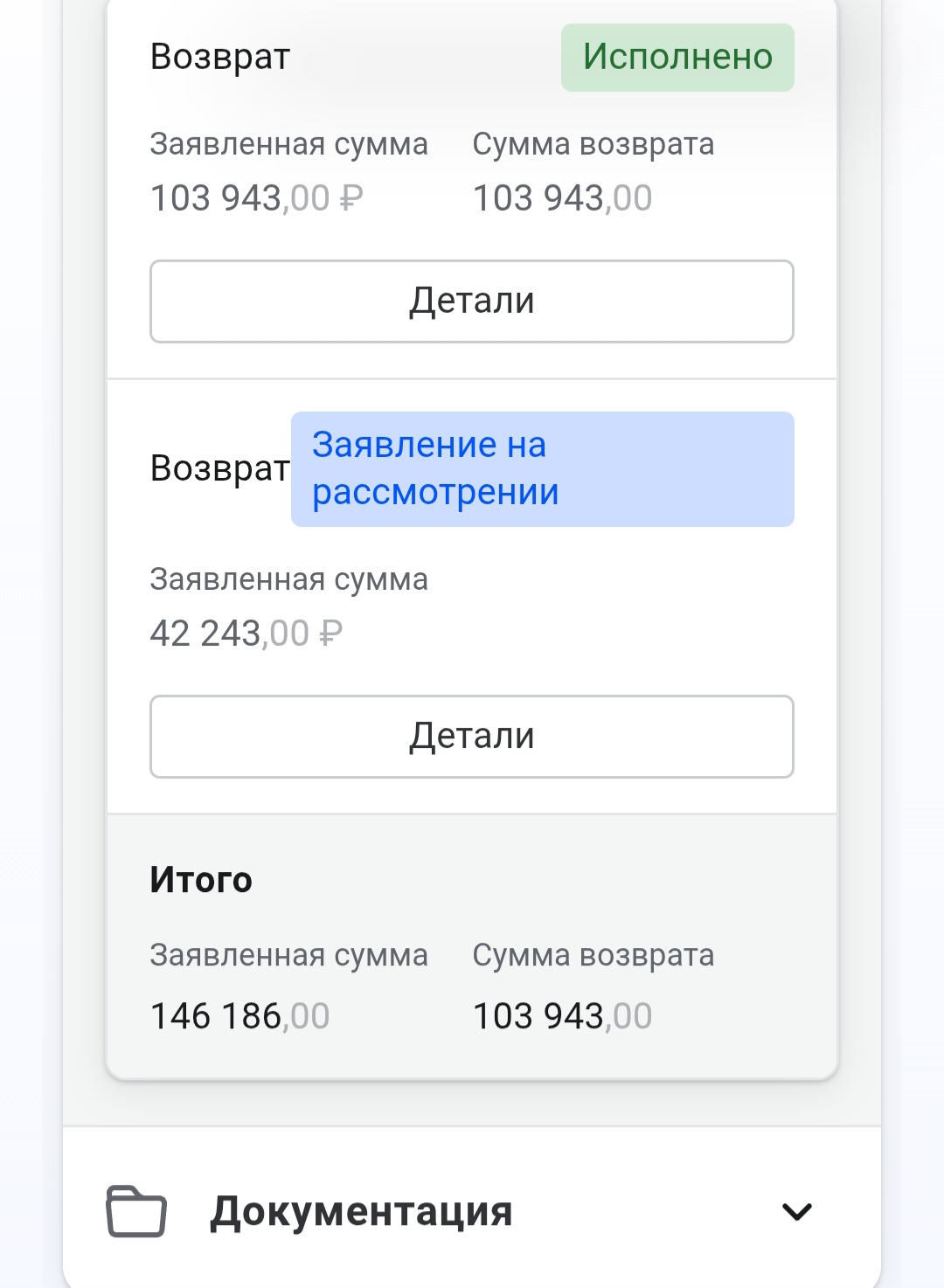Click the green Исполнено status badge
The height and width of the screenshot is (1288, 944).
[x=677, y=58]
